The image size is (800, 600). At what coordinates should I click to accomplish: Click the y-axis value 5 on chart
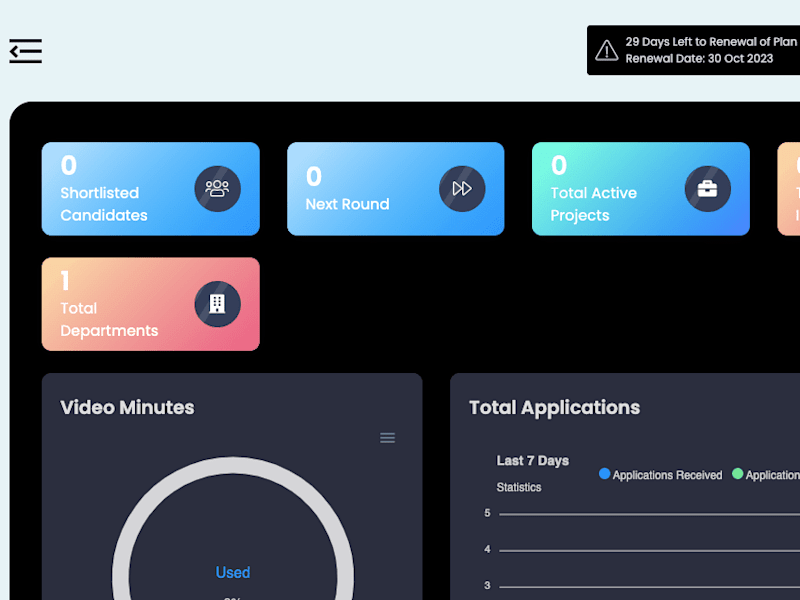coord(487,513)
